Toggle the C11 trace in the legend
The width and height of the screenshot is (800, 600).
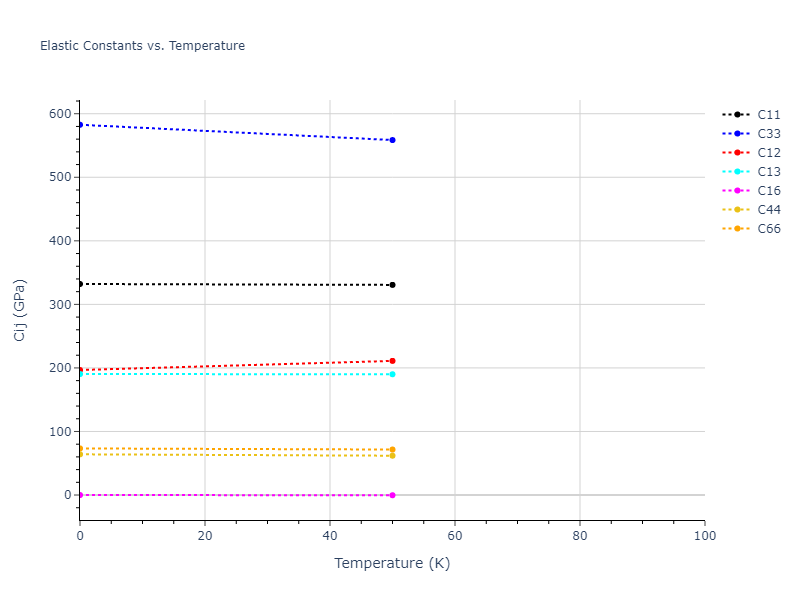click(768, 115)
